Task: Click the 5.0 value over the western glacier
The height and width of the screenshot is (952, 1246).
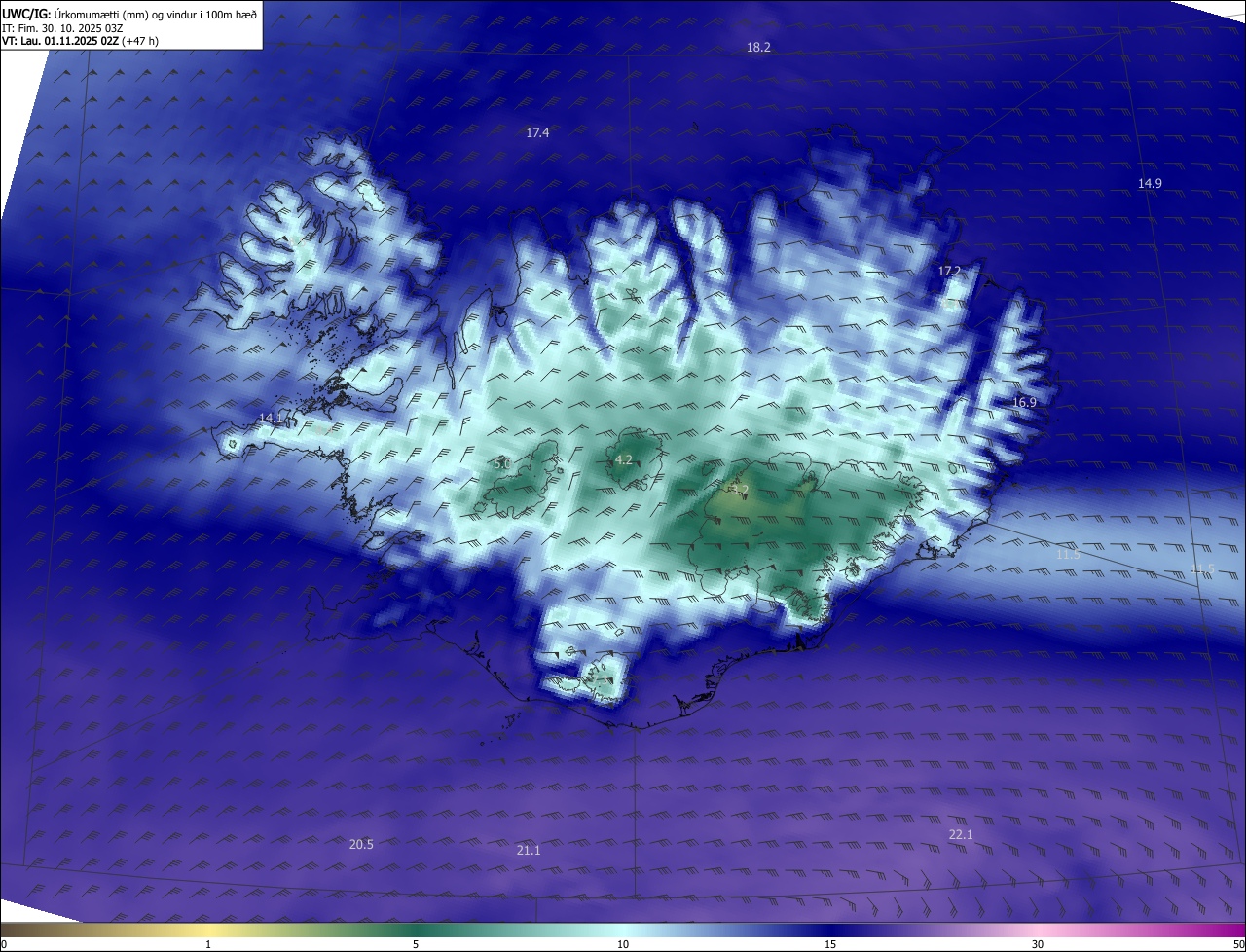Action: click(x=502, y=464)
